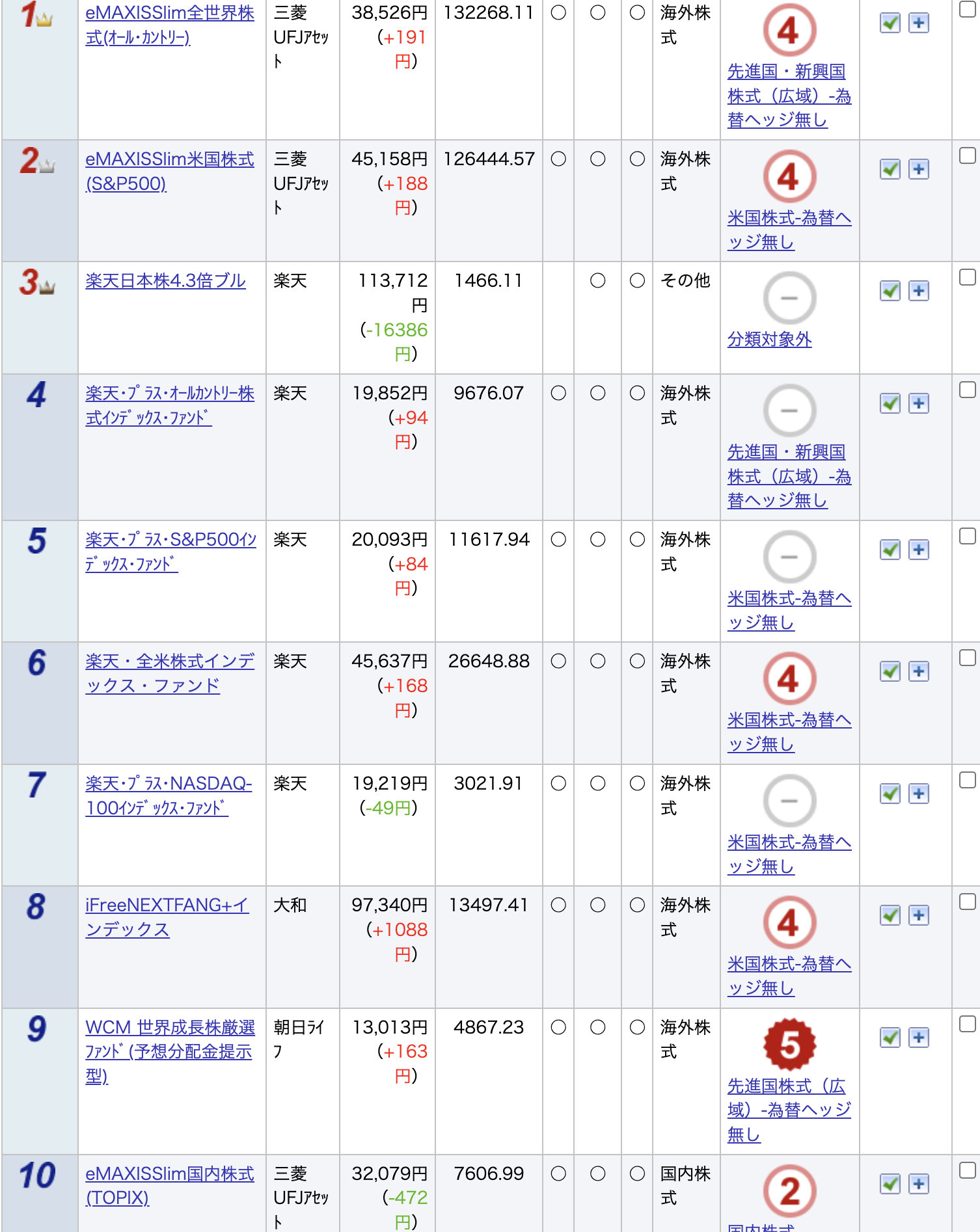Click rating 5 badge for WCM 世界成長株厳選
The height and width of the screenshot is (1232, 980).
click(789, 1045)
